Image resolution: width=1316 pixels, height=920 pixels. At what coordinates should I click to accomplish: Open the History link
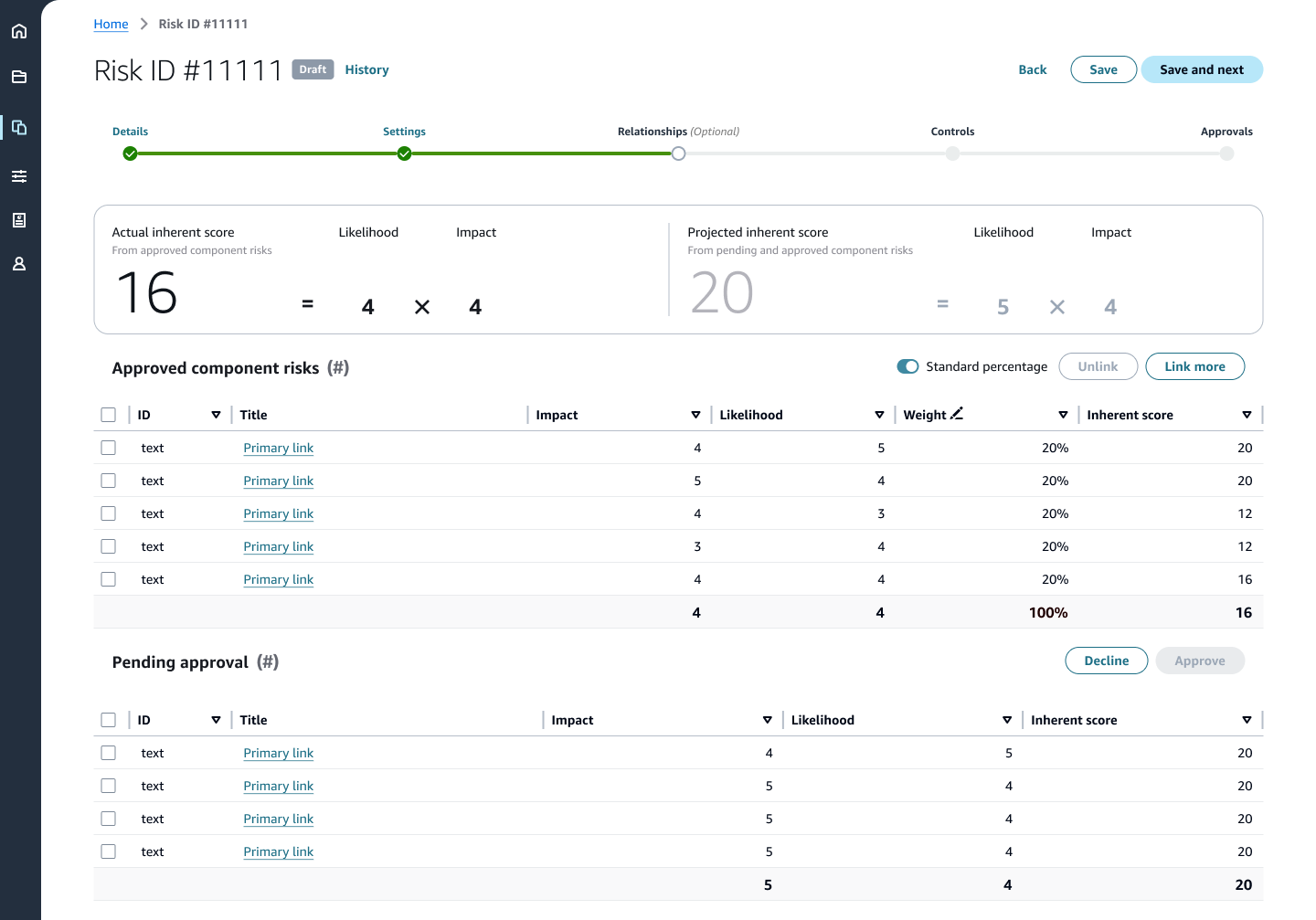pos(366,69)
